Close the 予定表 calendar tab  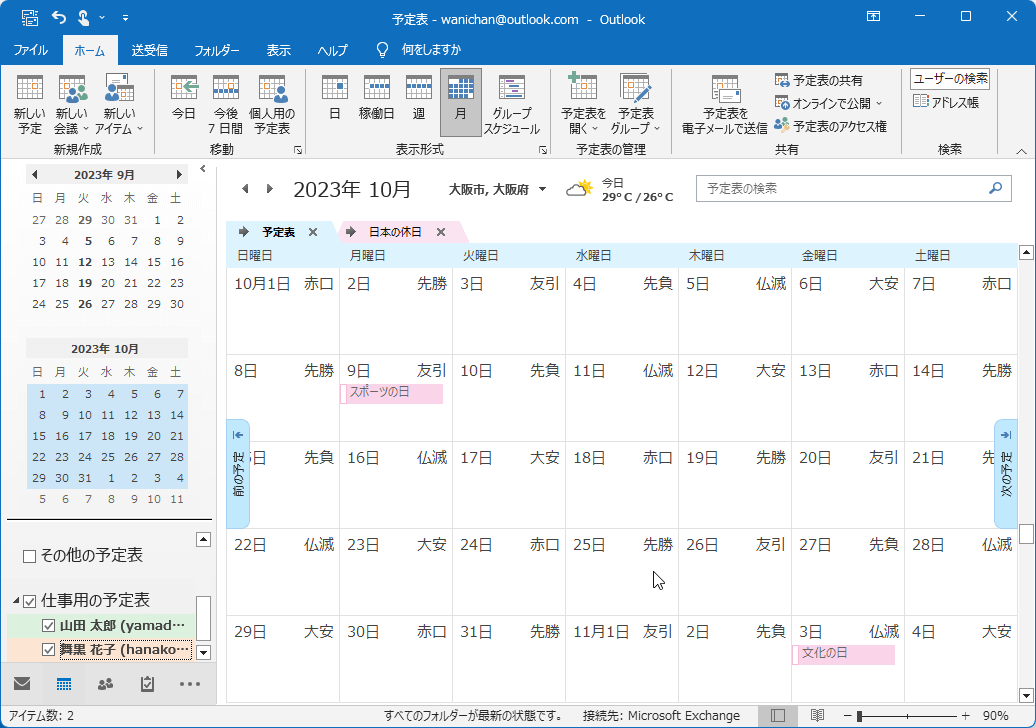(x=313, y=232)
